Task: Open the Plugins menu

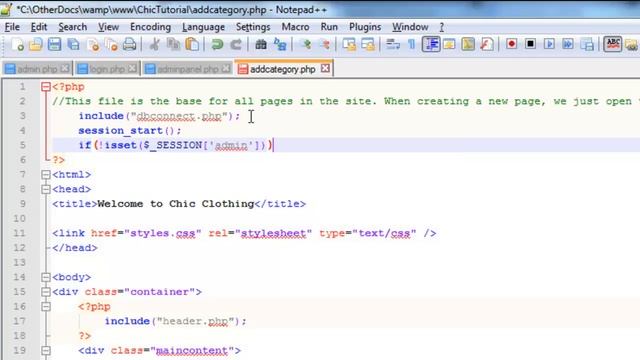Action: (365, 27)
